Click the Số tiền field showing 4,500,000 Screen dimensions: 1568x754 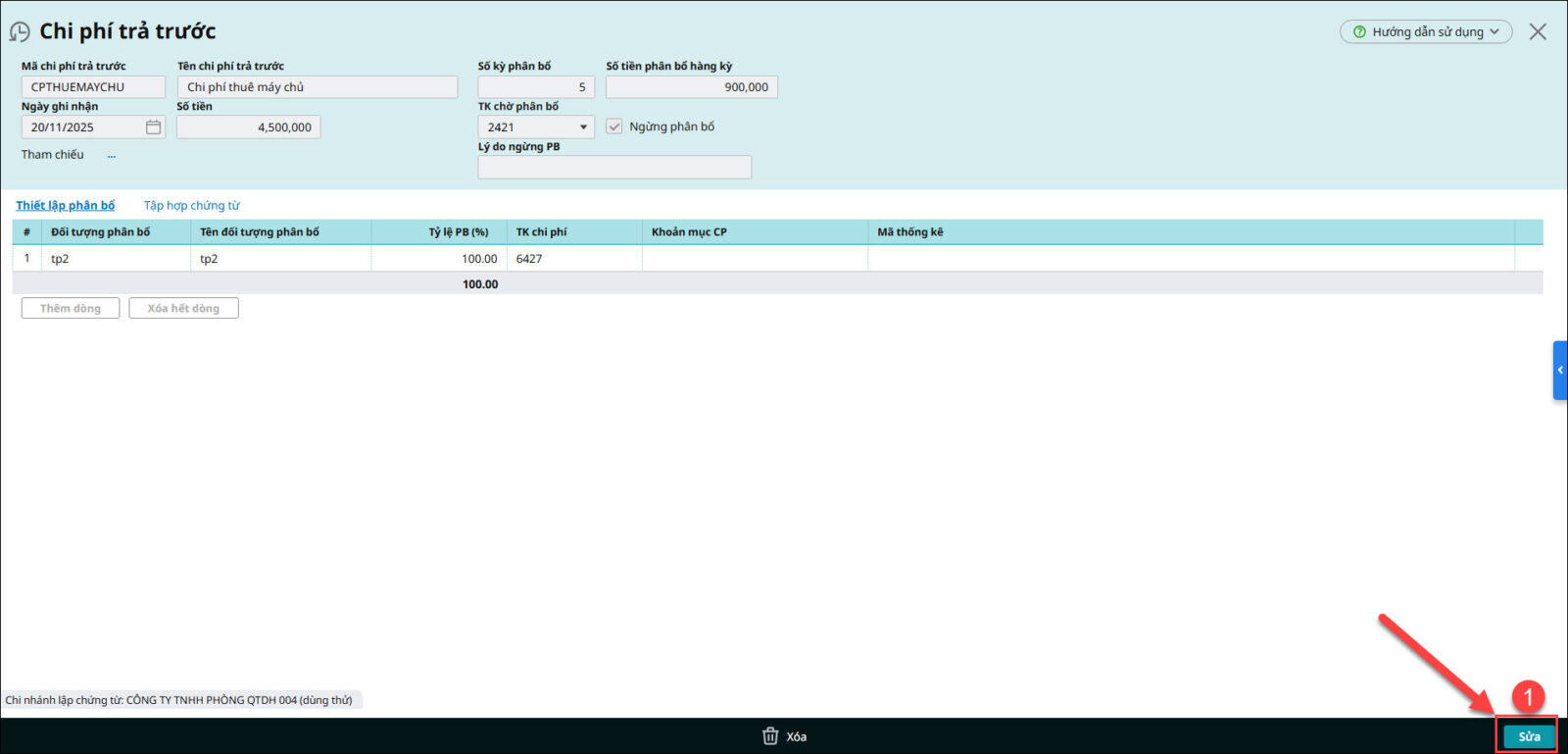(249, 127)
